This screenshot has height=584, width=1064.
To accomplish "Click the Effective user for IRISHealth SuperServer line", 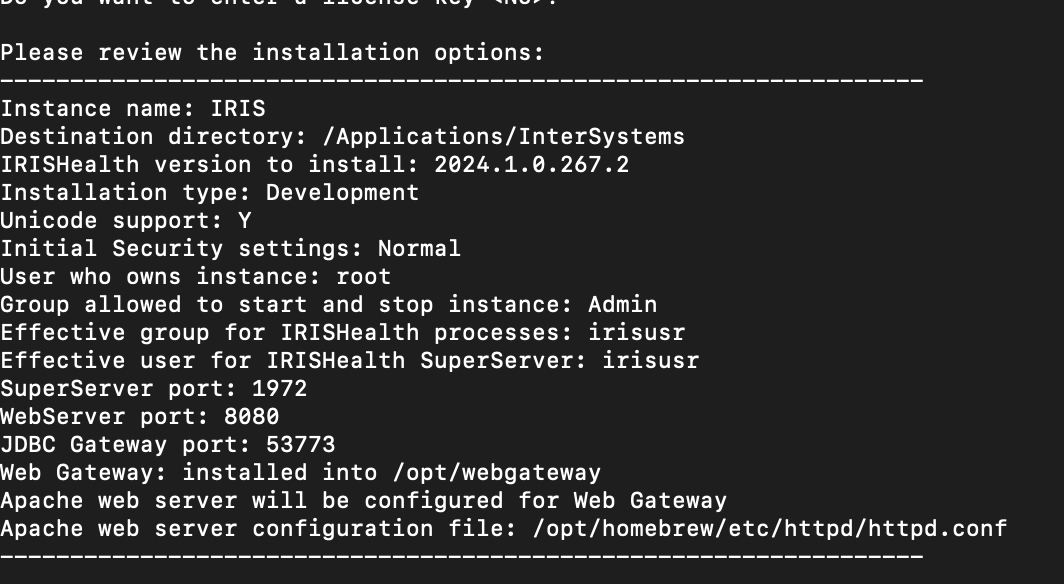I will click(349, 360).
